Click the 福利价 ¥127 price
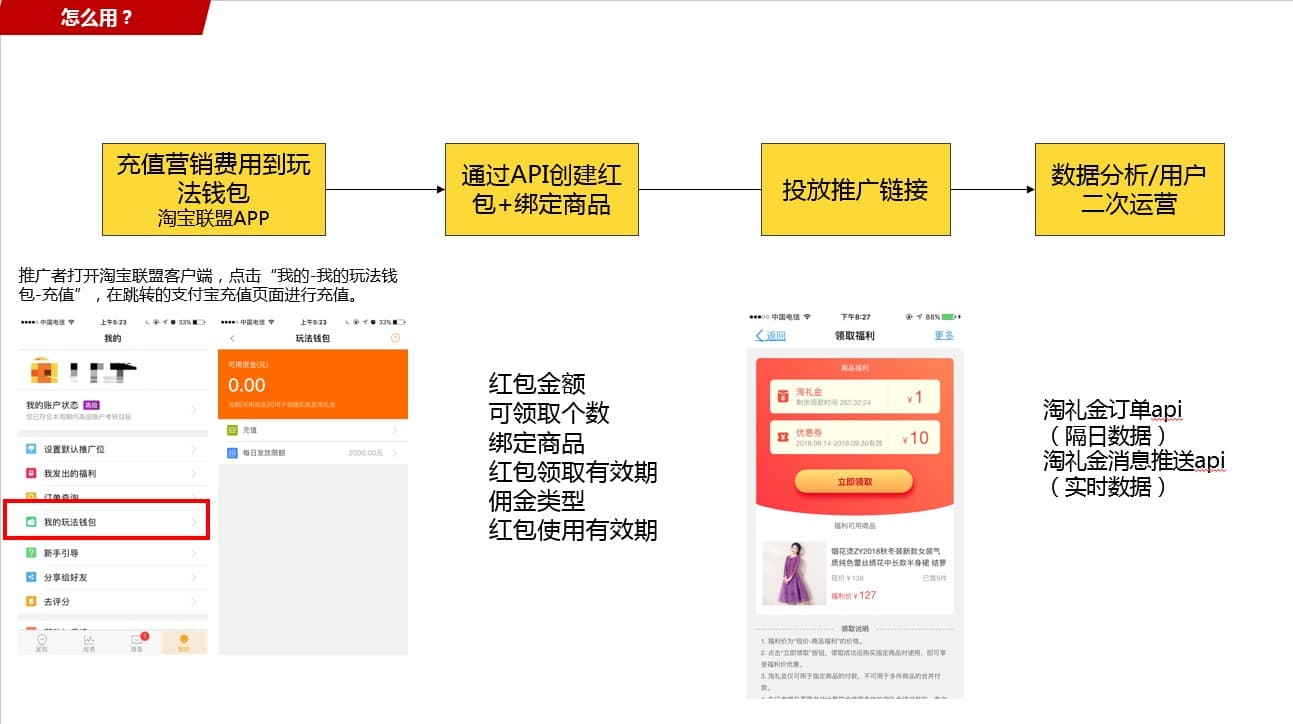 (854, 595)
